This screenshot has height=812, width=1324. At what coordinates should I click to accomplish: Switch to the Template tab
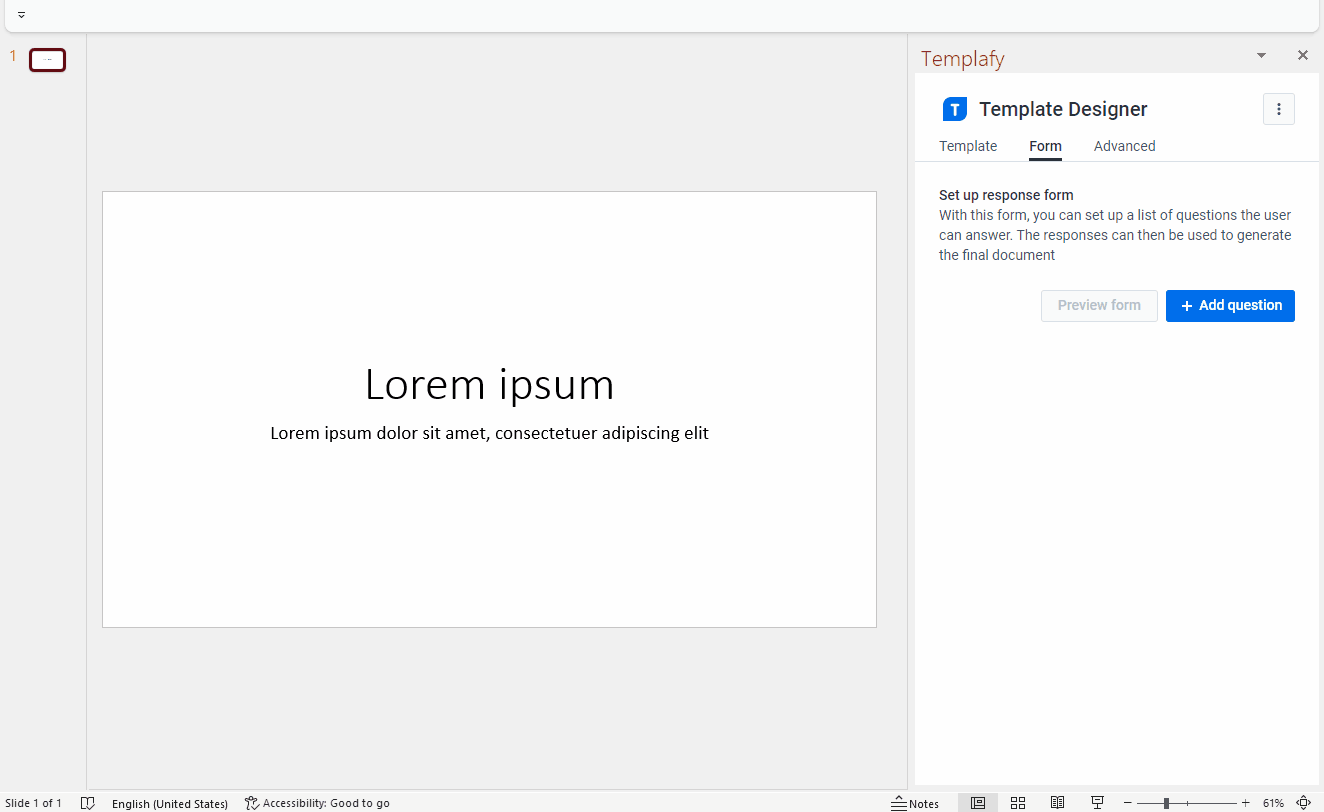[x=967, y=146]
